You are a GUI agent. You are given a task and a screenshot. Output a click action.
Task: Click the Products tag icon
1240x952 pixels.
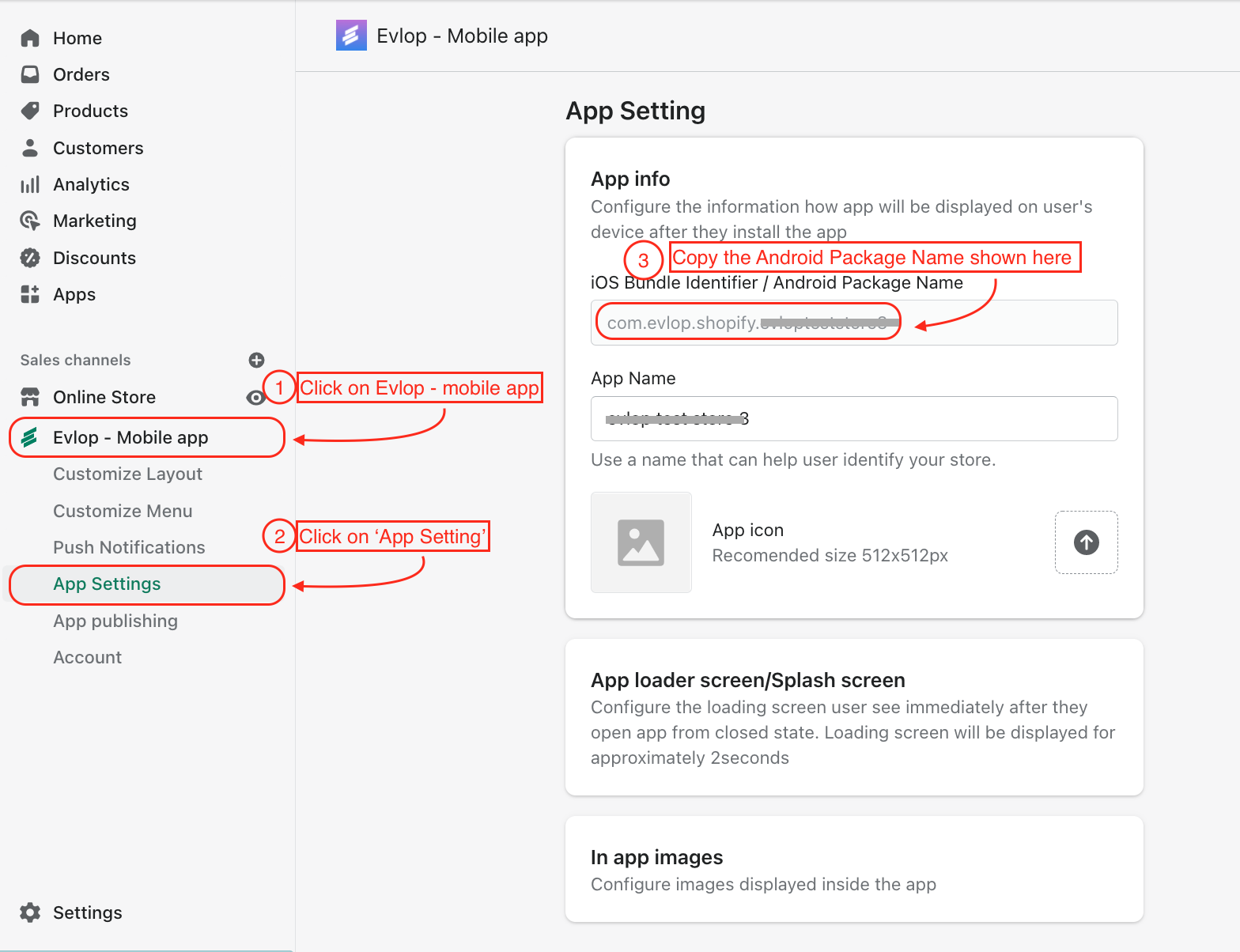click(30, 111)
